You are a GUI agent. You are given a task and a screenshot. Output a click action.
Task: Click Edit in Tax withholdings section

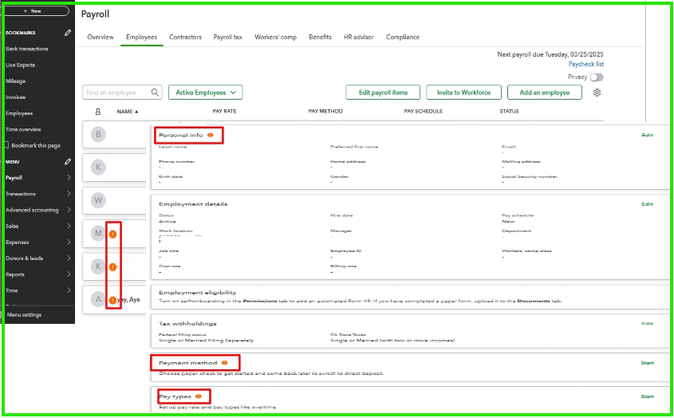pos(647,323)
